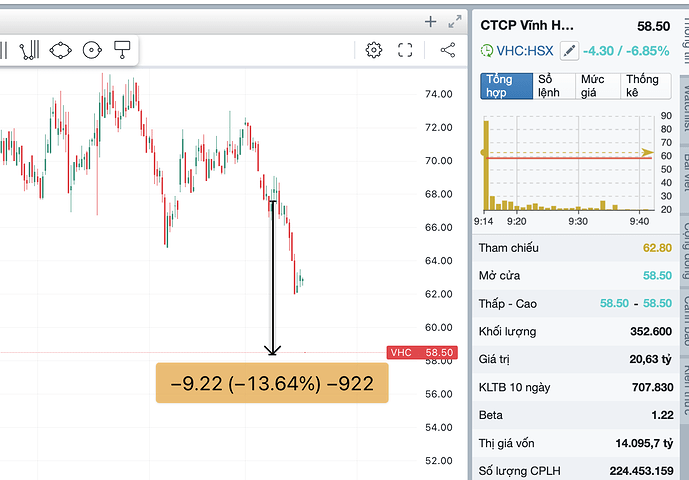Expand chart panel using diagonal arrows

pos(456,21)
